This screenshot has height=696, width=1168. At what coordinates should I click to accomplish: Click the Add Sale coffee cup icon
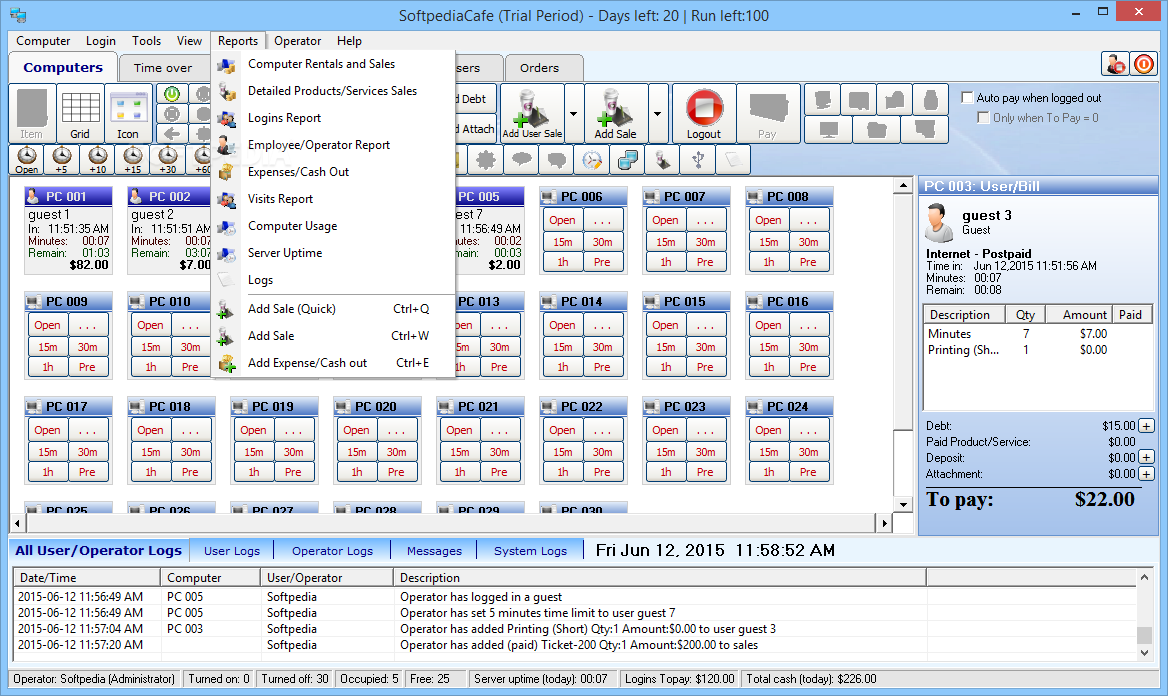click(616, 113)
